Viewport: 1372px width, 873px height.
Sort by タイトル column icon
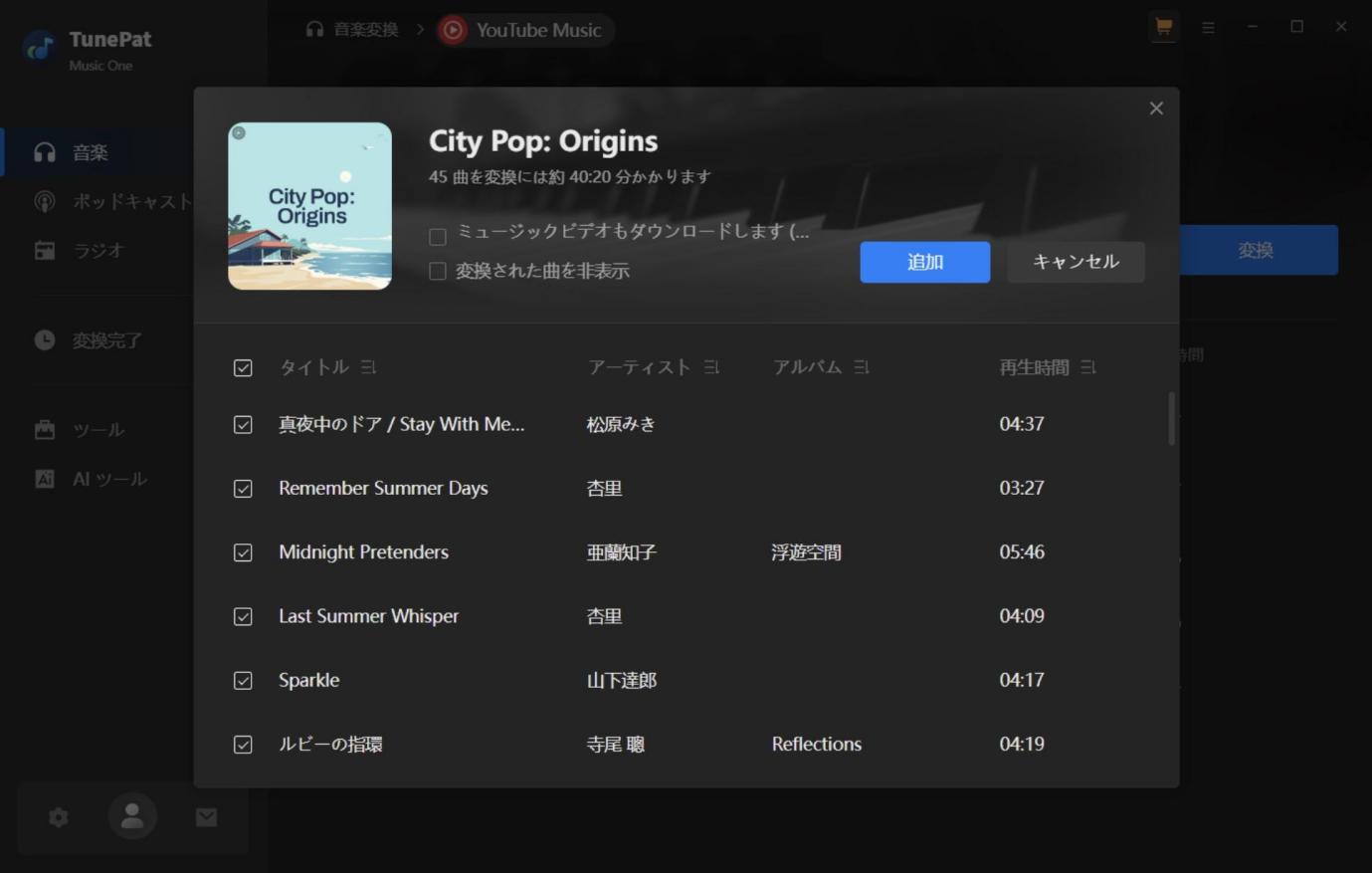coord(369,367)
